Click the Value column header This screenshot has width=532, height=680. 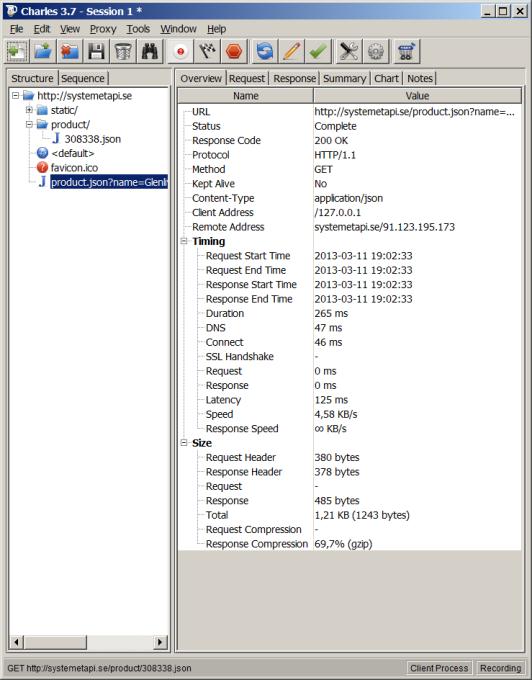418,96
